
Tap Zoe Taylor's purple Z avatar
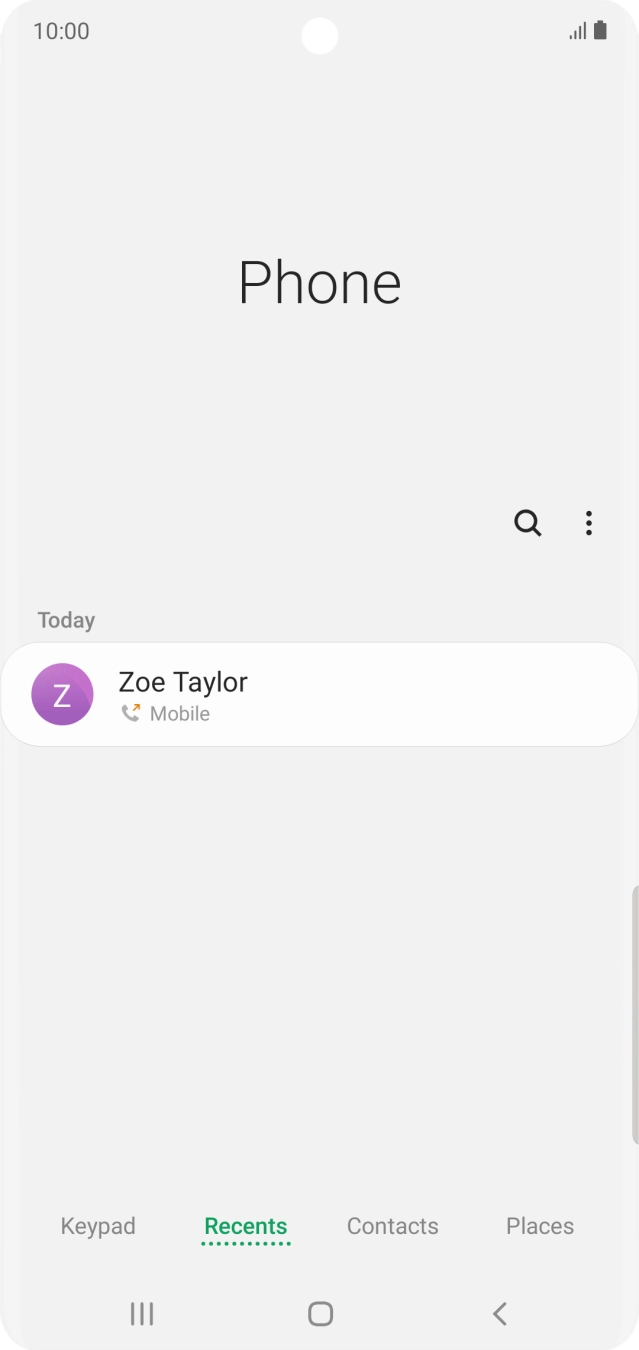(x=62, y=694)
